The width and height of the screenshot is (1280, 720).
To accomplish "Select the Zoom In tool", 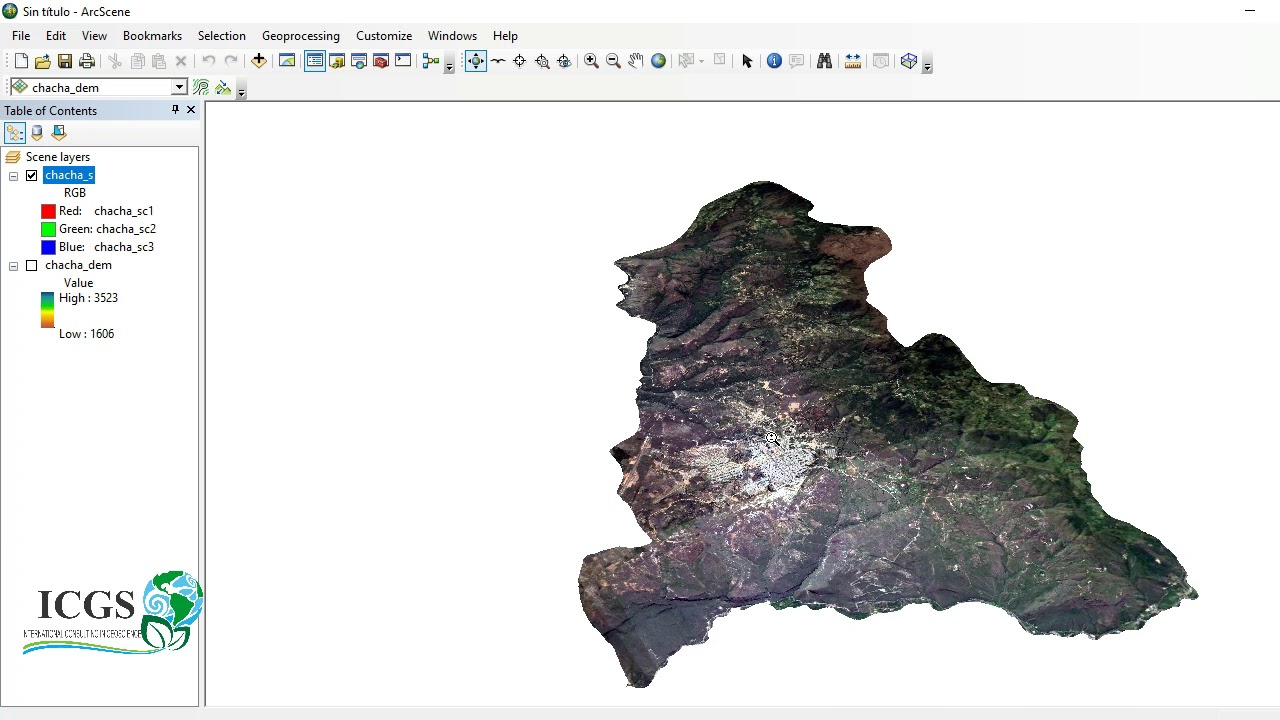I will click(x=591, y=61).
